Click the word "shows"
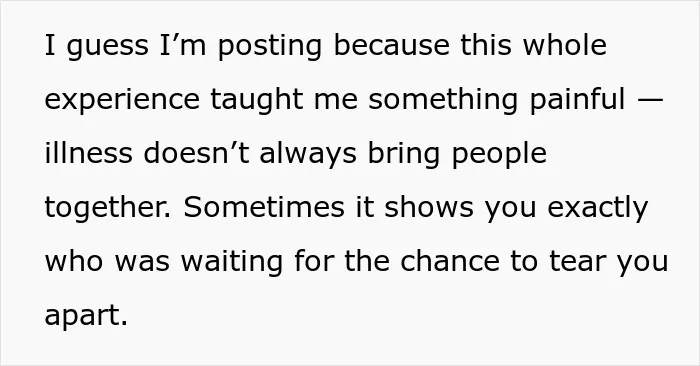 [429, 207]
